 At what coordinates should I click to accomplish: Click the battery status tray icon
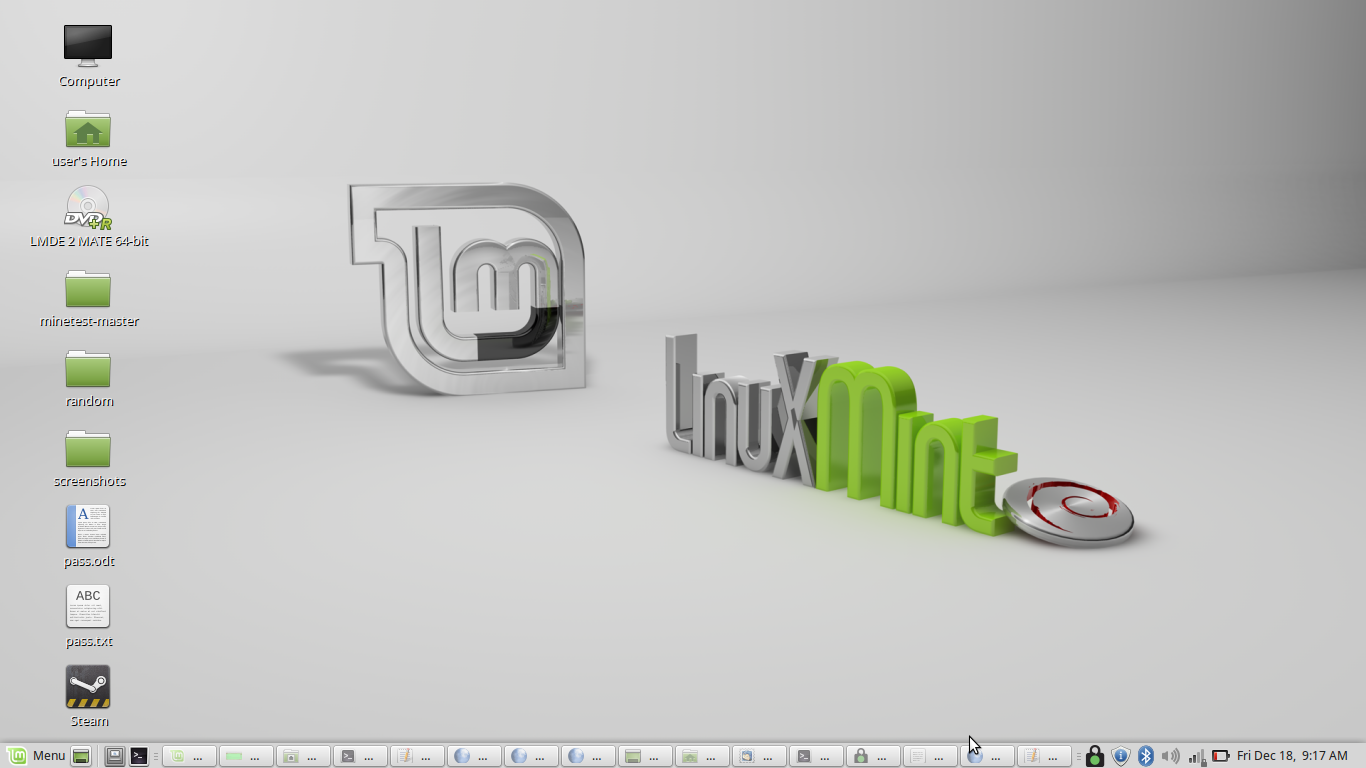click(1220, 756)
